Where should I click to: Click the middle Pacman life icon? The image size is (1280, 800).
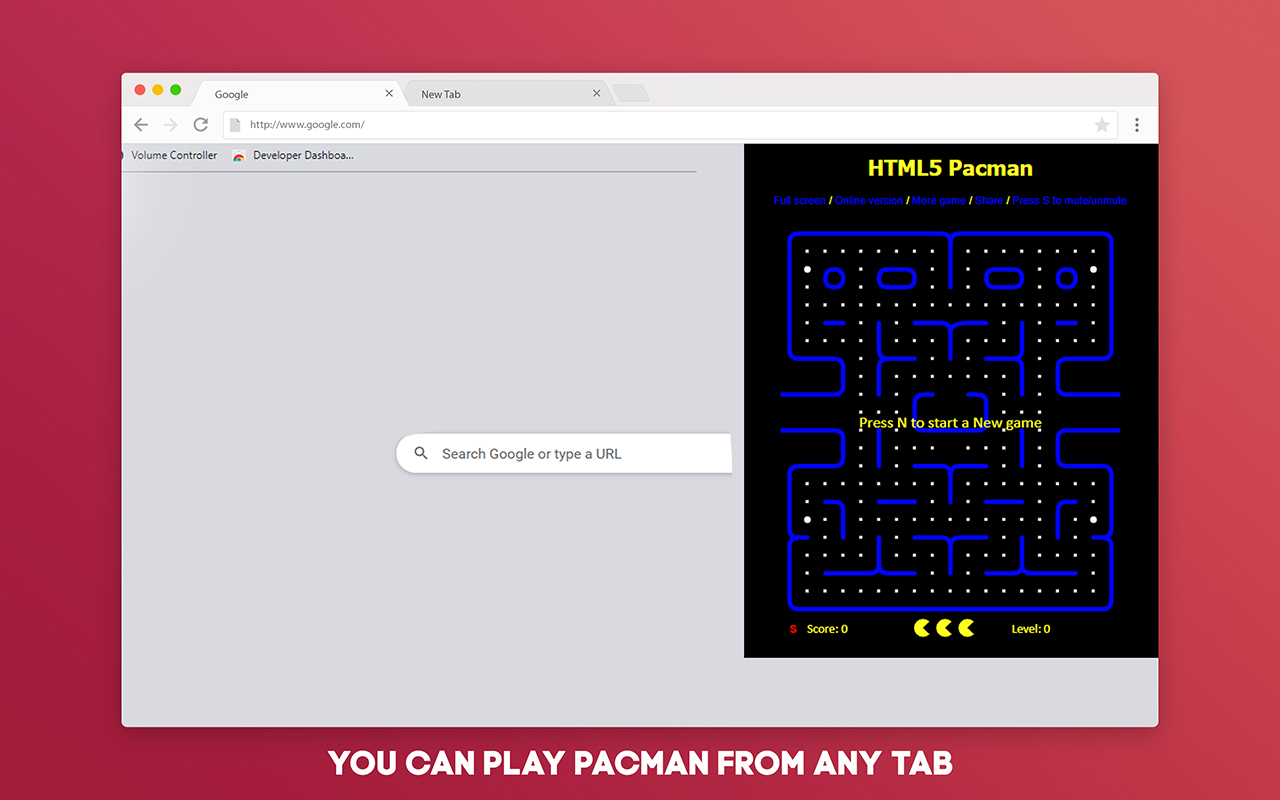click(x=944, y=628)
